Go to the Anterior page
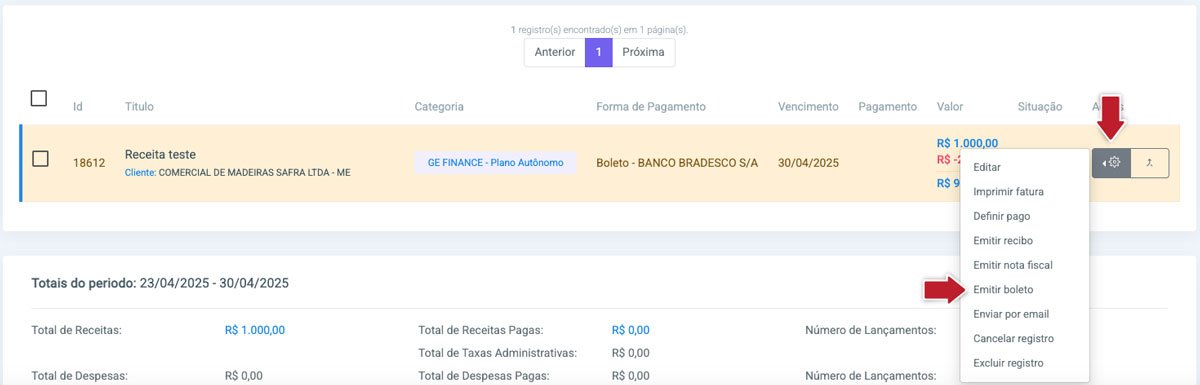The width and height of the screenshot is (1200, 385). pos(555,52)
